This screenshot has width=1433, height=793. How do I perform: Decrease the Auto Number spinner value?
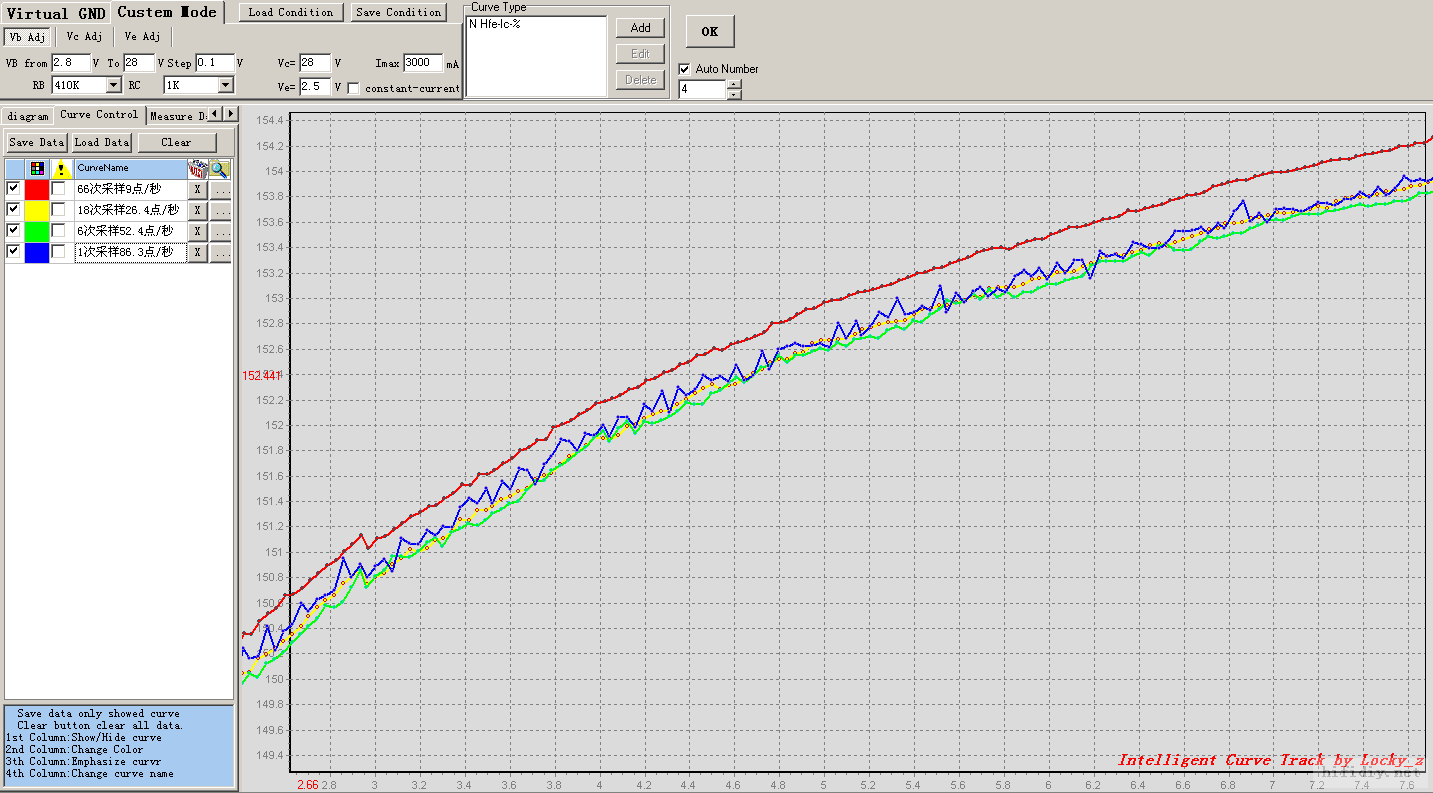click(x=734, y=94)
